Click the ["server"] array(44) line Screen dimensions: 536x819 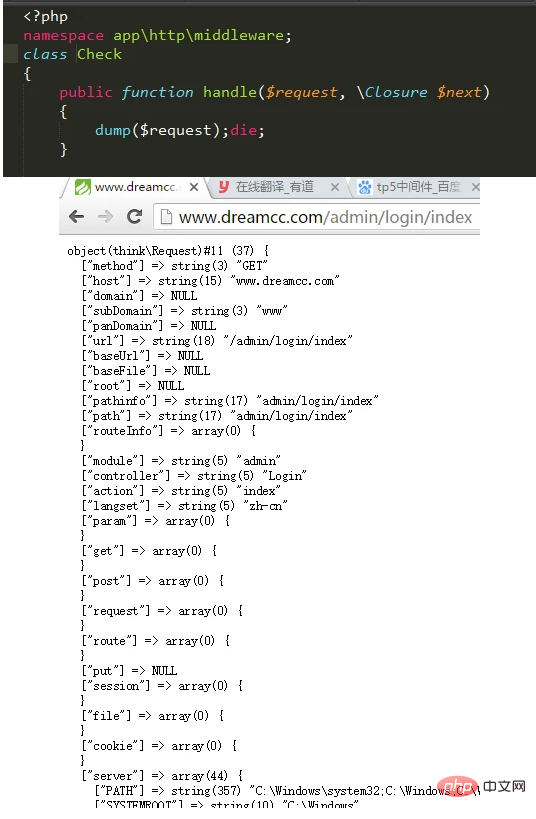pos(162,777)
